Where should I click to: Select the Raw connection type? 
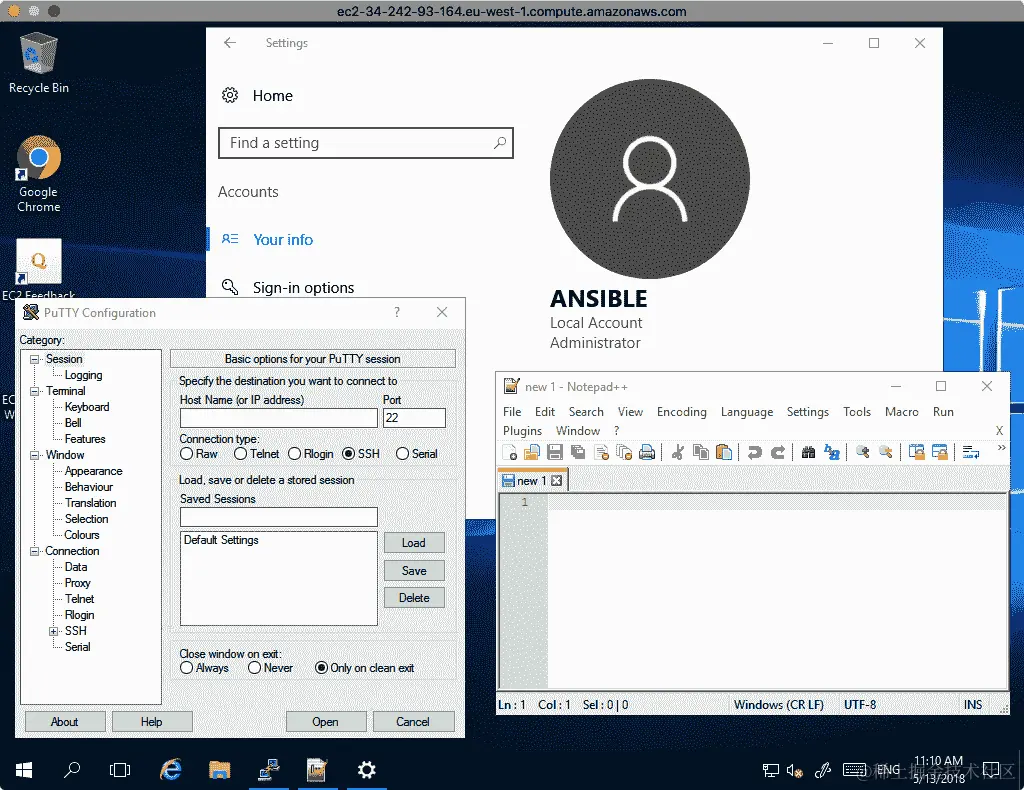tap(187, 454)
